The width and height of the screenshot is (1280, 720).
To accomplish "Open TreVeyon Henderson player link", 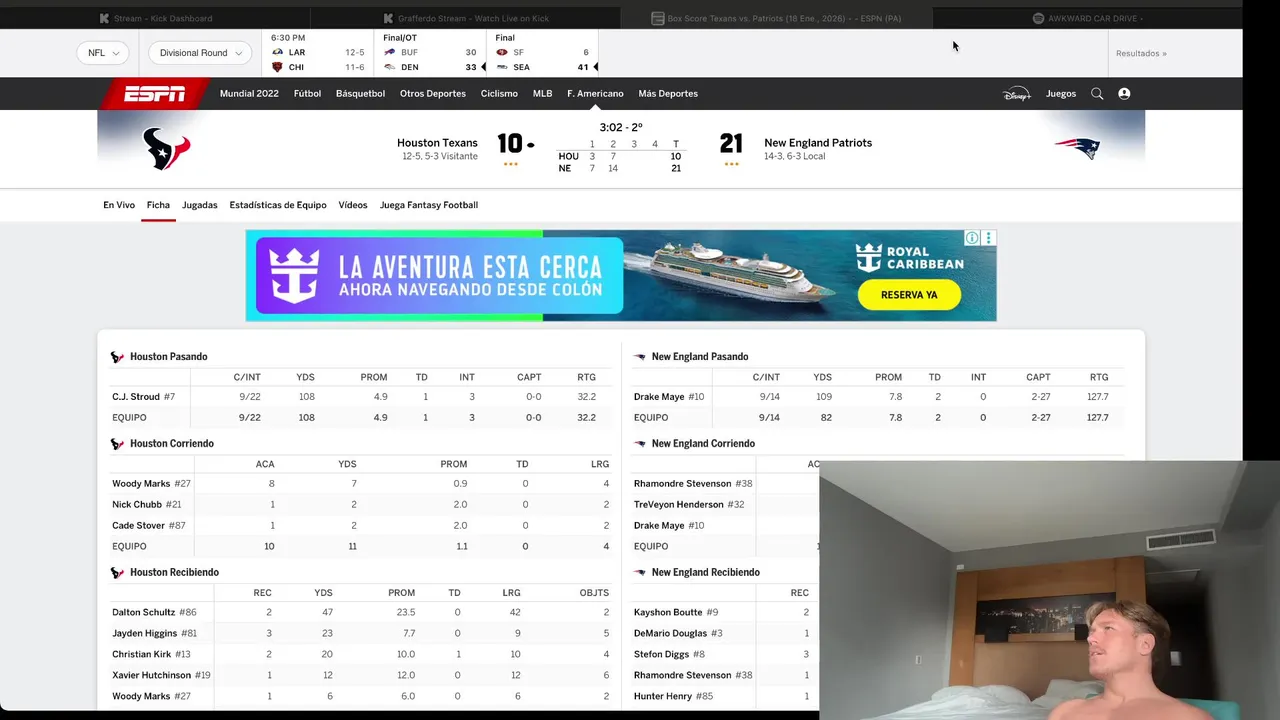I will tap(679, 505).
